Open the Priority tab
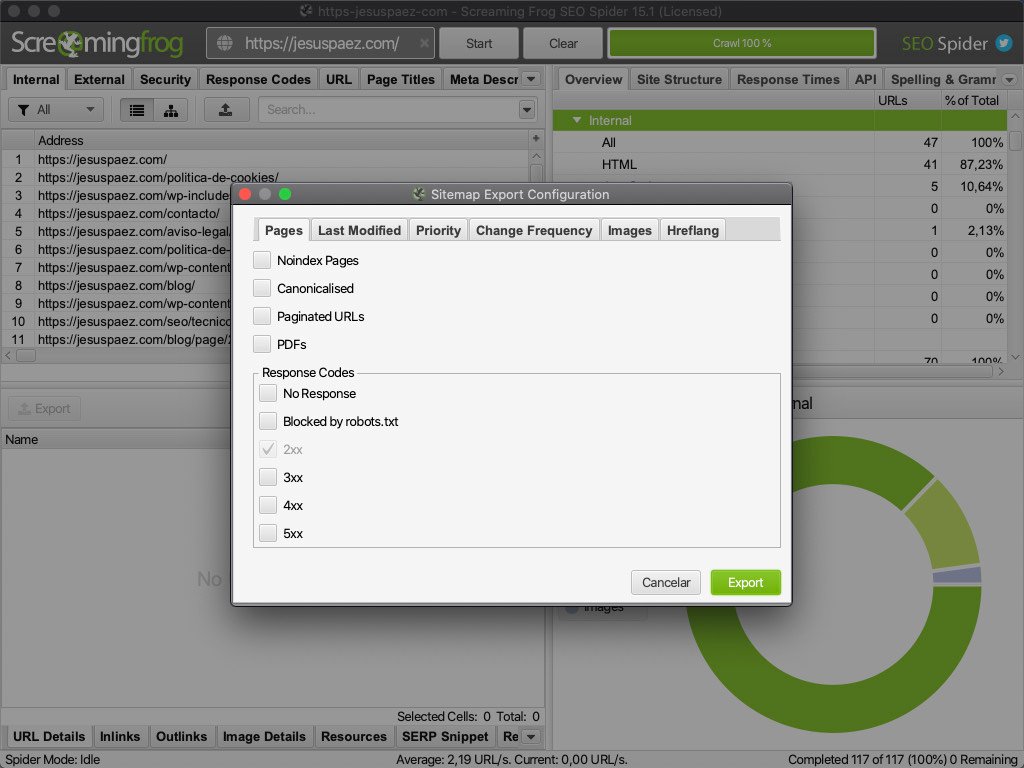 click(x=438, y=231)
